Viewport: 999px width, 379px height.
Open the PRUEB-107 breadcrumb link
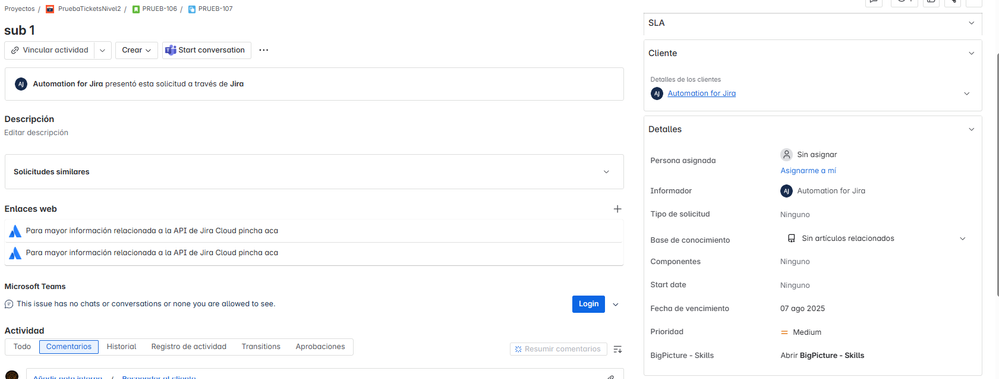tap(215, 10)
